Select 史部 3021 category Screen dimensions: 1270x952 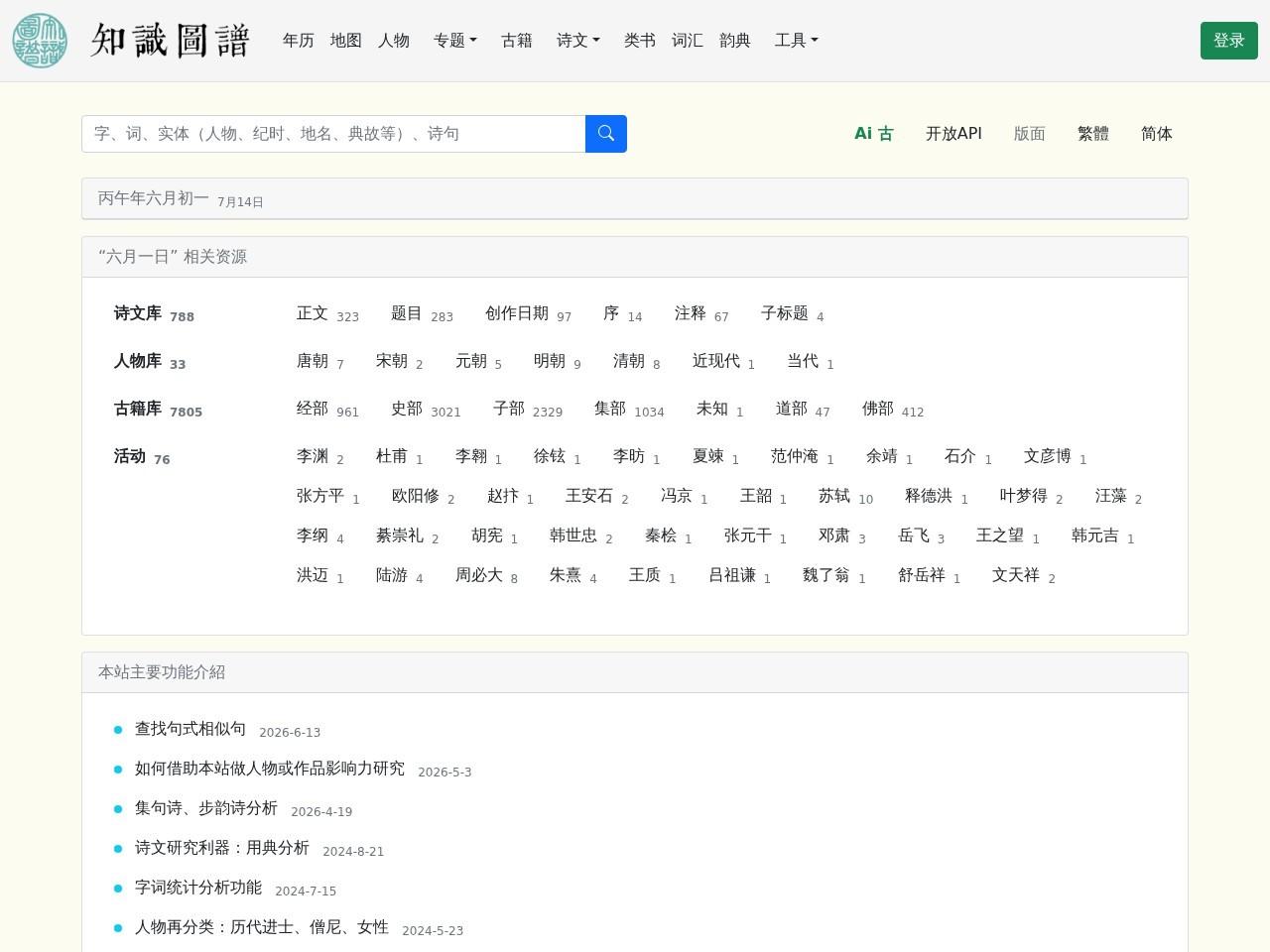pos(426,409)
